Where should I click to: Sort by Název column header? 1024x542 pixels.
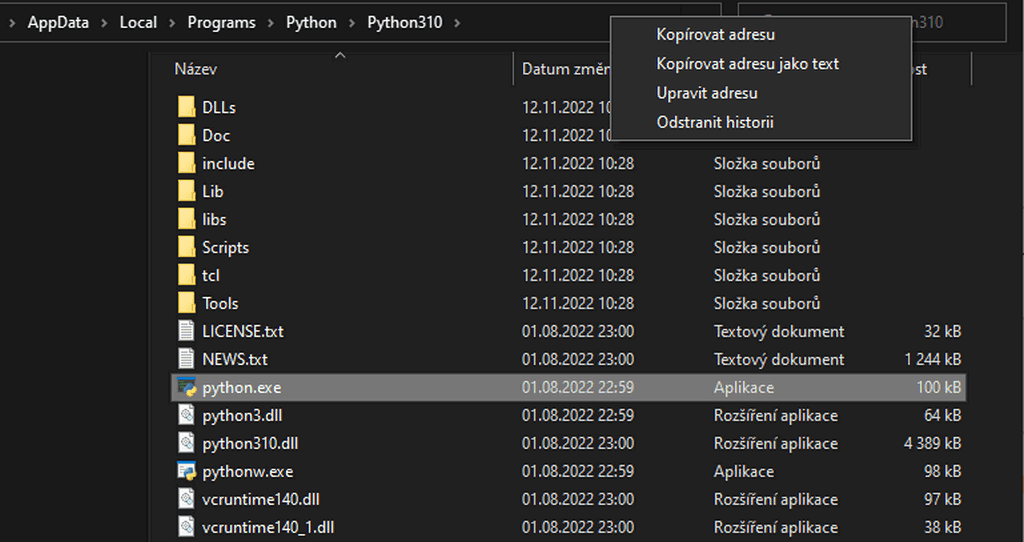point(196,69)
